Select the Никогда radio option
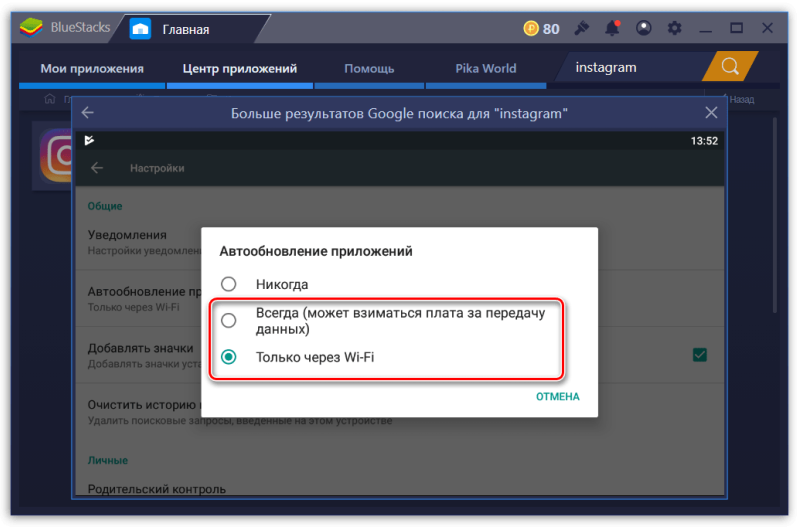 (229, 284)
